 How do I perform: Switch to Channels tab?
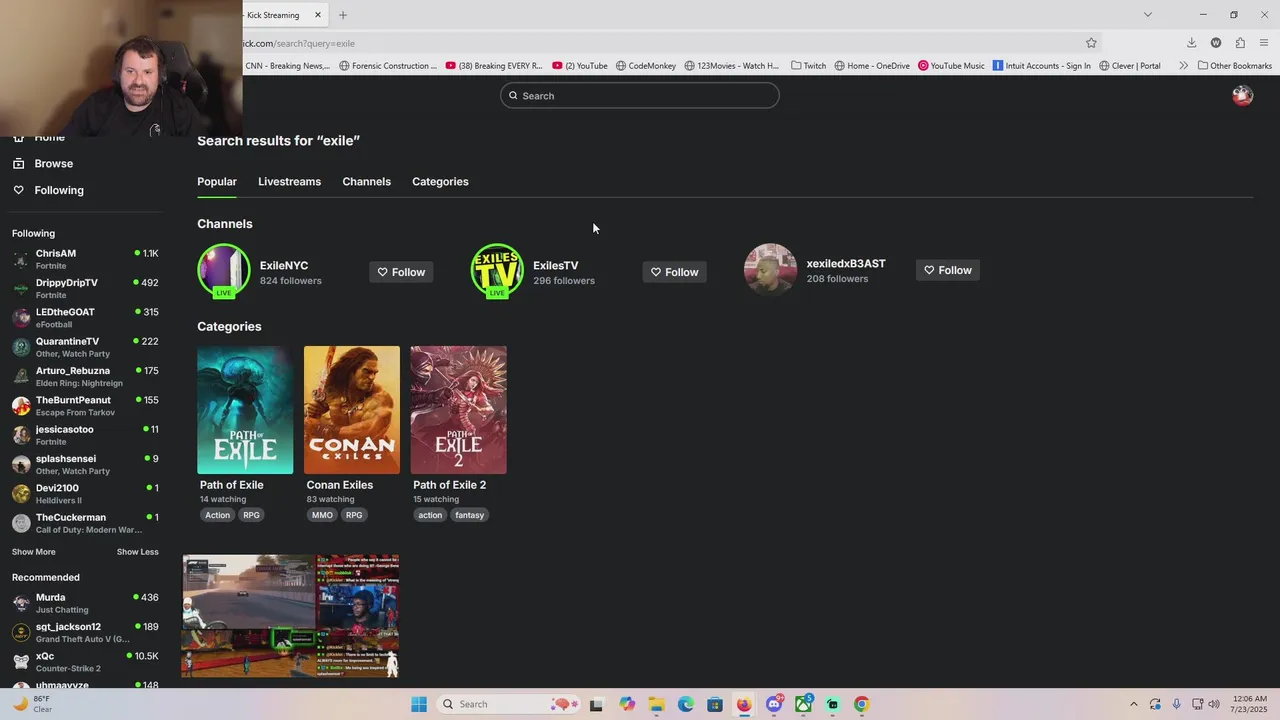[366, 182]
